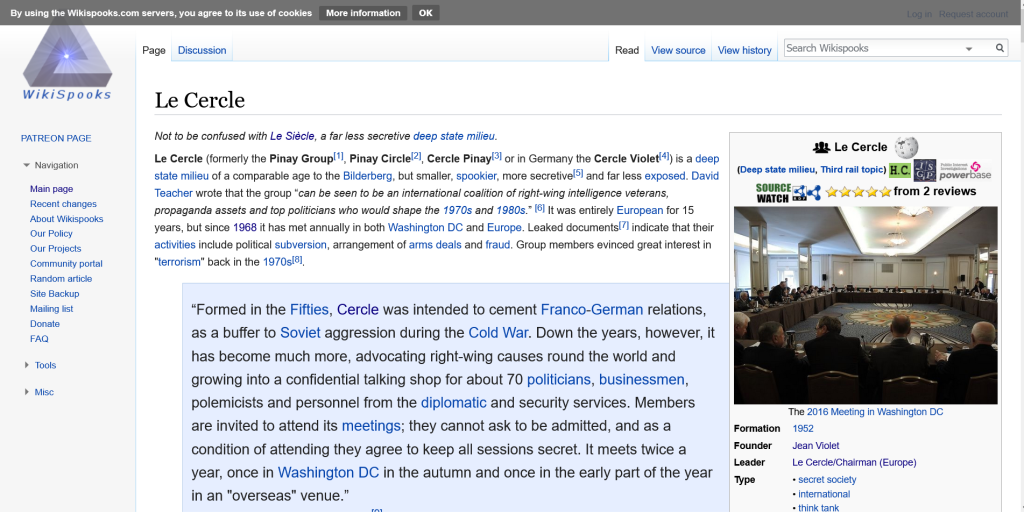Open Recent changes in sidebar
Image resolution: width=1024 pixels, height=513 pixels.
63,204
